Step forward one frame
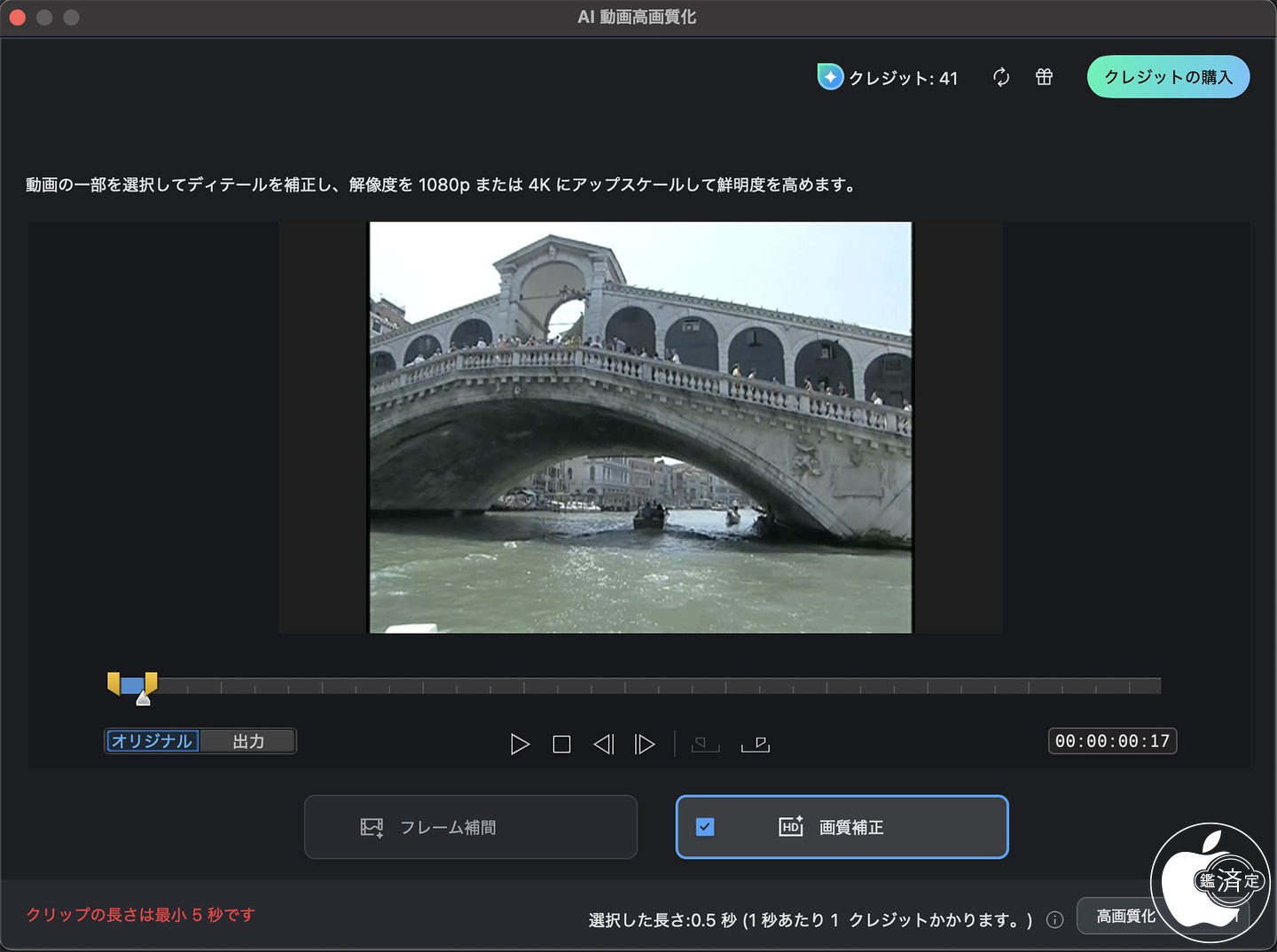The width and height of the screenshot is (1277, 952). coord(645,745)
